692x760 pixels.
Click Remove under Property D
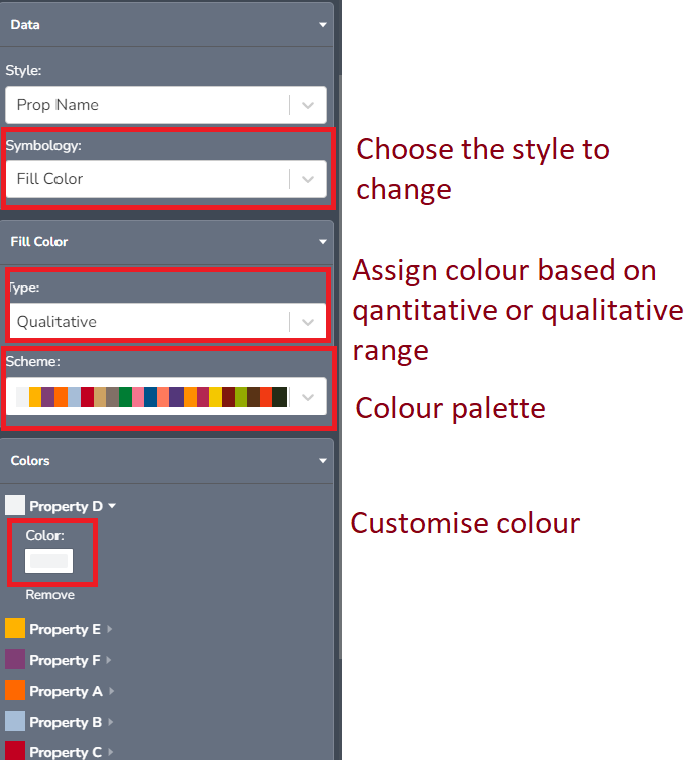(x=50, y=595)
